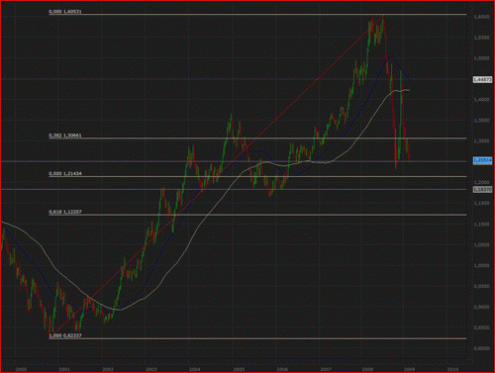Select the gray price tag just below 1.2000
Screen dimensions: 495x373
pyautogui.click(x=482, y=189)
